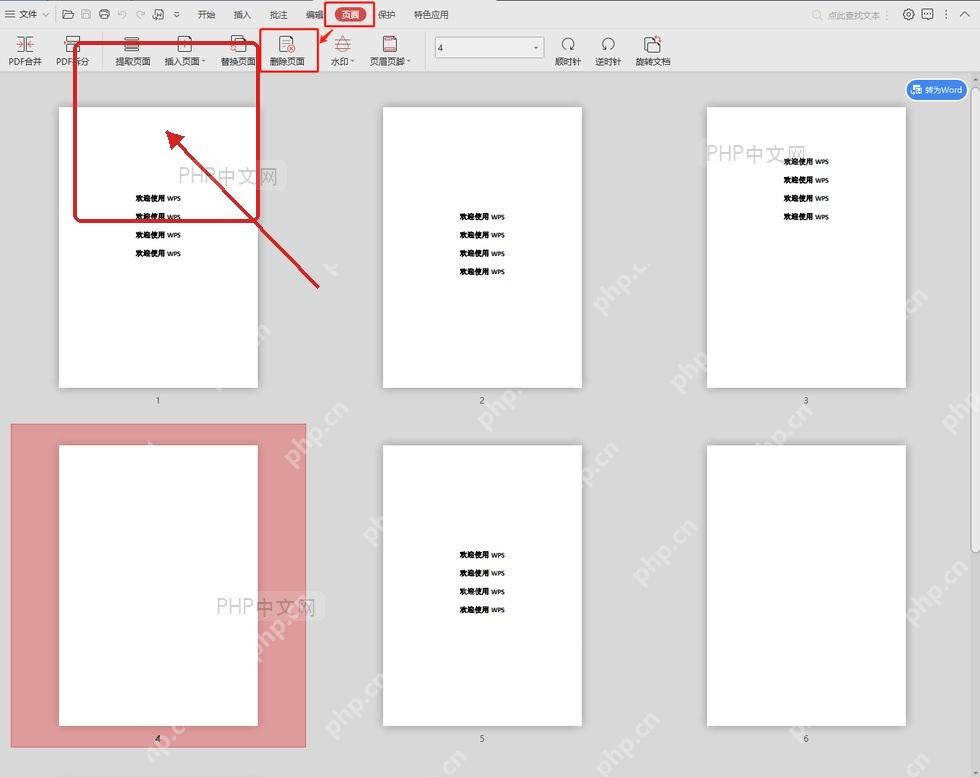Open the settings gear icon
Viewport: 980px width, 777px height.
pos(909,14)
